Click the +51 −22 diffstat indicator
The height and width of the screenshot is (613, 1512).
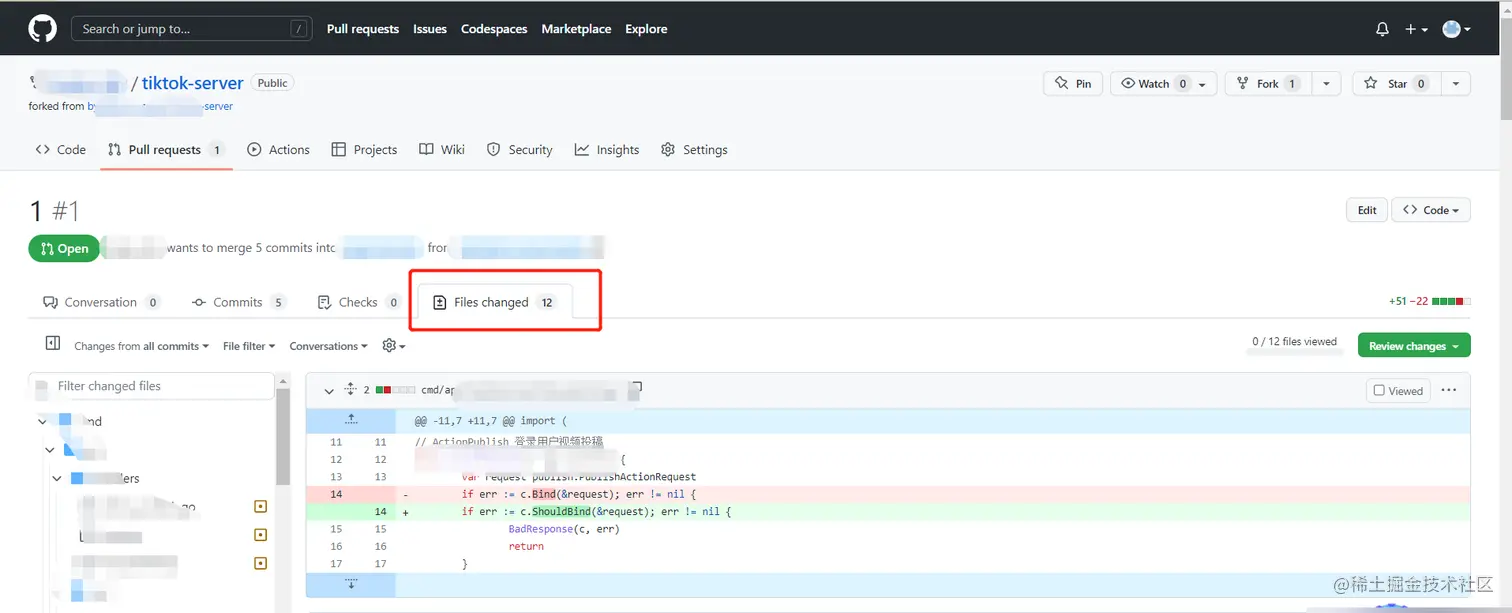[x=1429, y=301]
